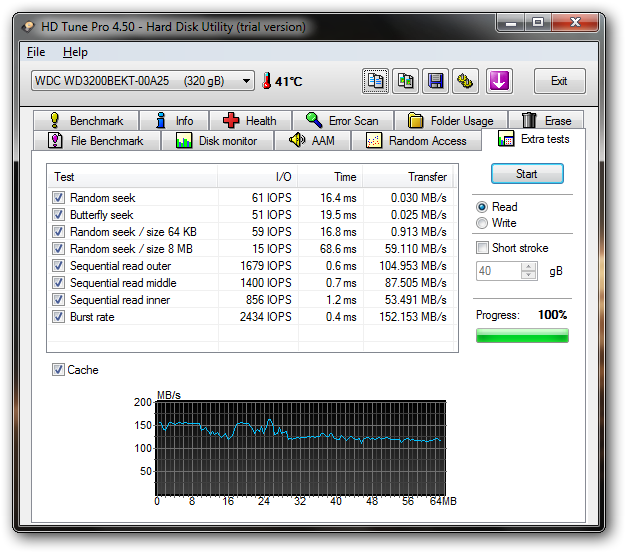Switch to the Health tab
Screen dimensions: 626x553
point(250,121)
